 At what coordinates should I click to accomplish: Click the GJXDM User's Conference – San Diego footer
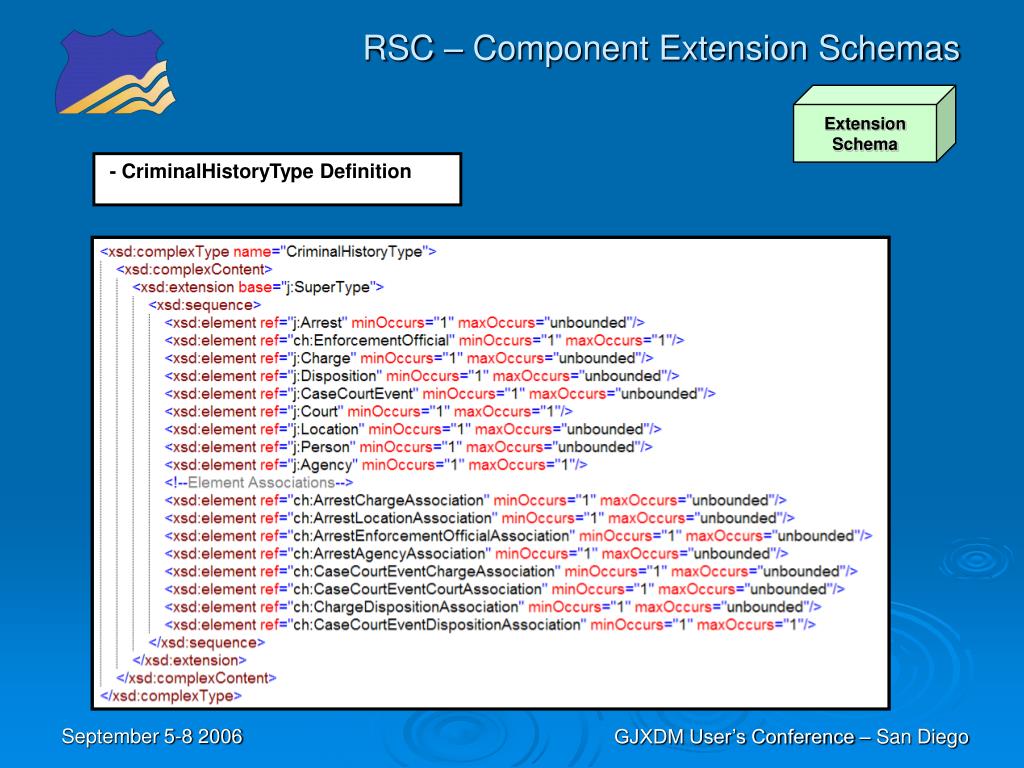click(792, 737)
